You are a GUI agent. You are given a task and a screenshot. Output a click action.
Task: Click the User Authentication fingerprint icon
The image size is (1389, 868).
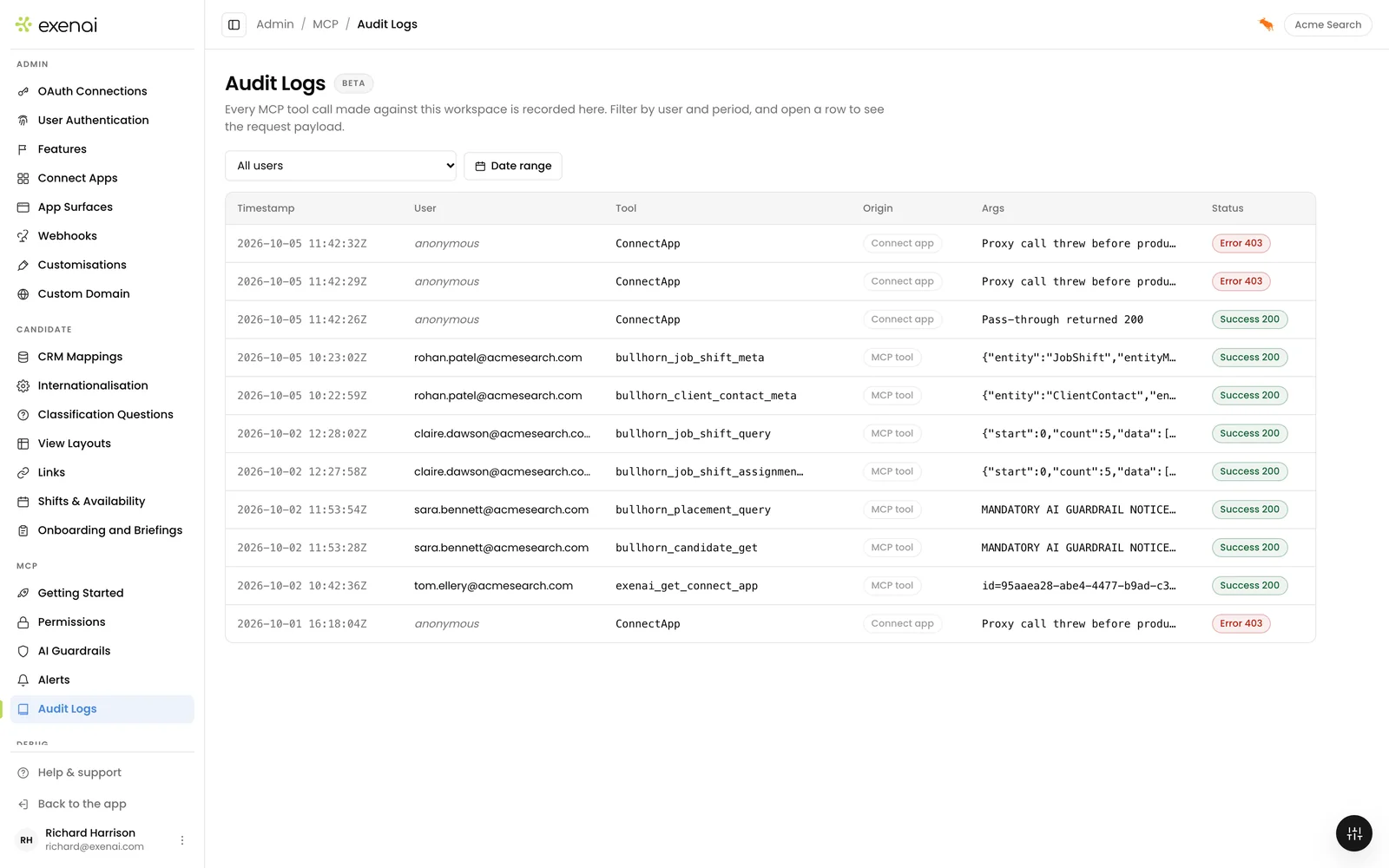pos(23,121)
